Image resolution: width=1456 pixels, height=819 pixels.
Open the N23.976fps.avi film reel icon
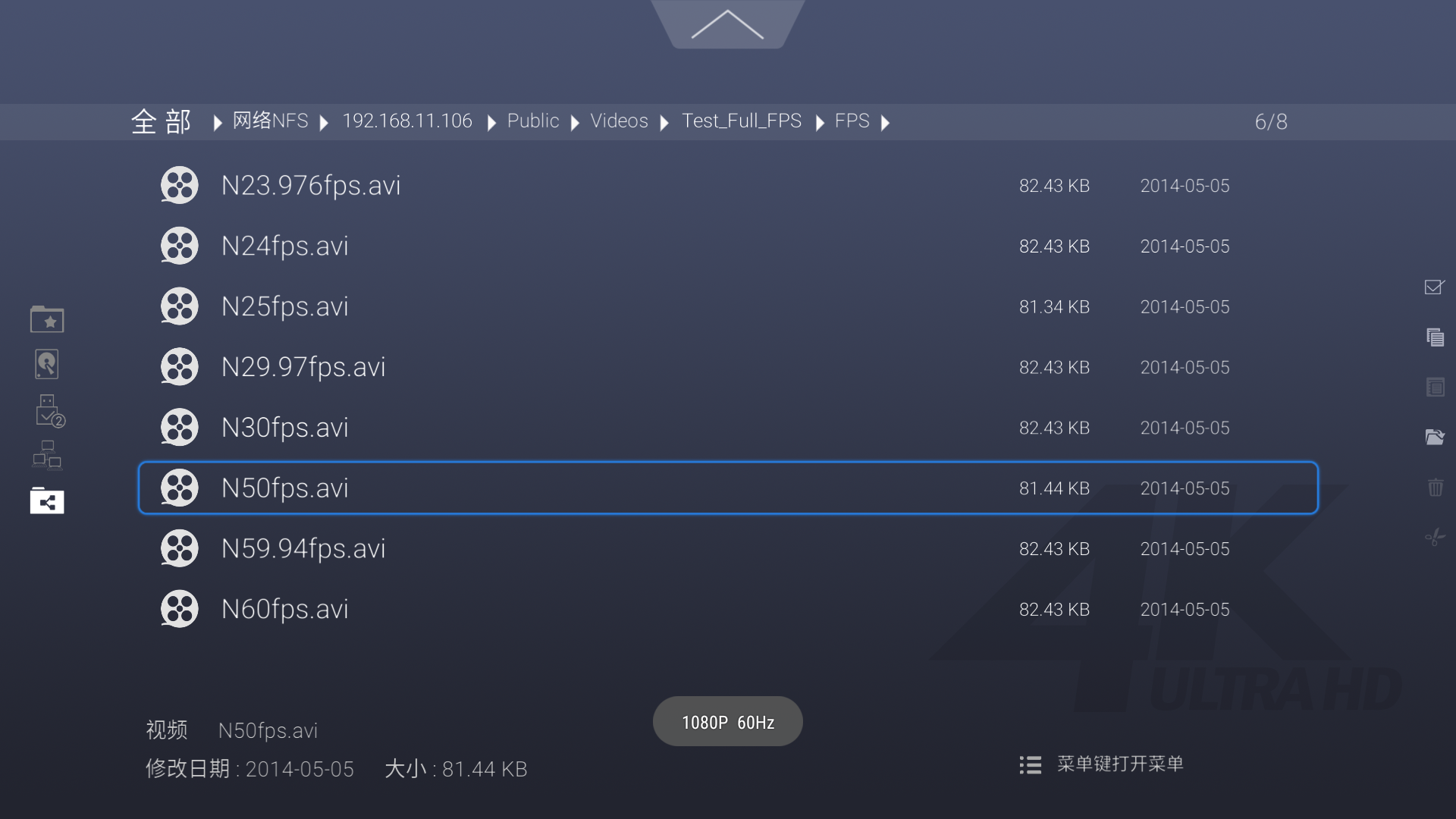pyautogui.click(x=180, y=185)
